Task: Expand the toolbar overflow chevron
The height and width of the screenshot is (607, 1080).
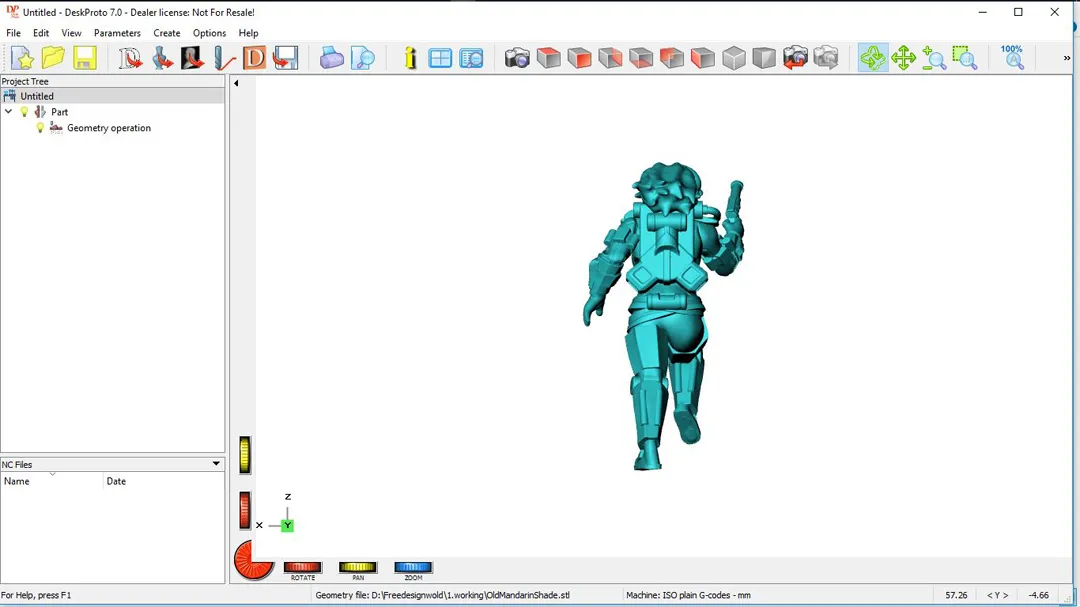Action: 1067,58
